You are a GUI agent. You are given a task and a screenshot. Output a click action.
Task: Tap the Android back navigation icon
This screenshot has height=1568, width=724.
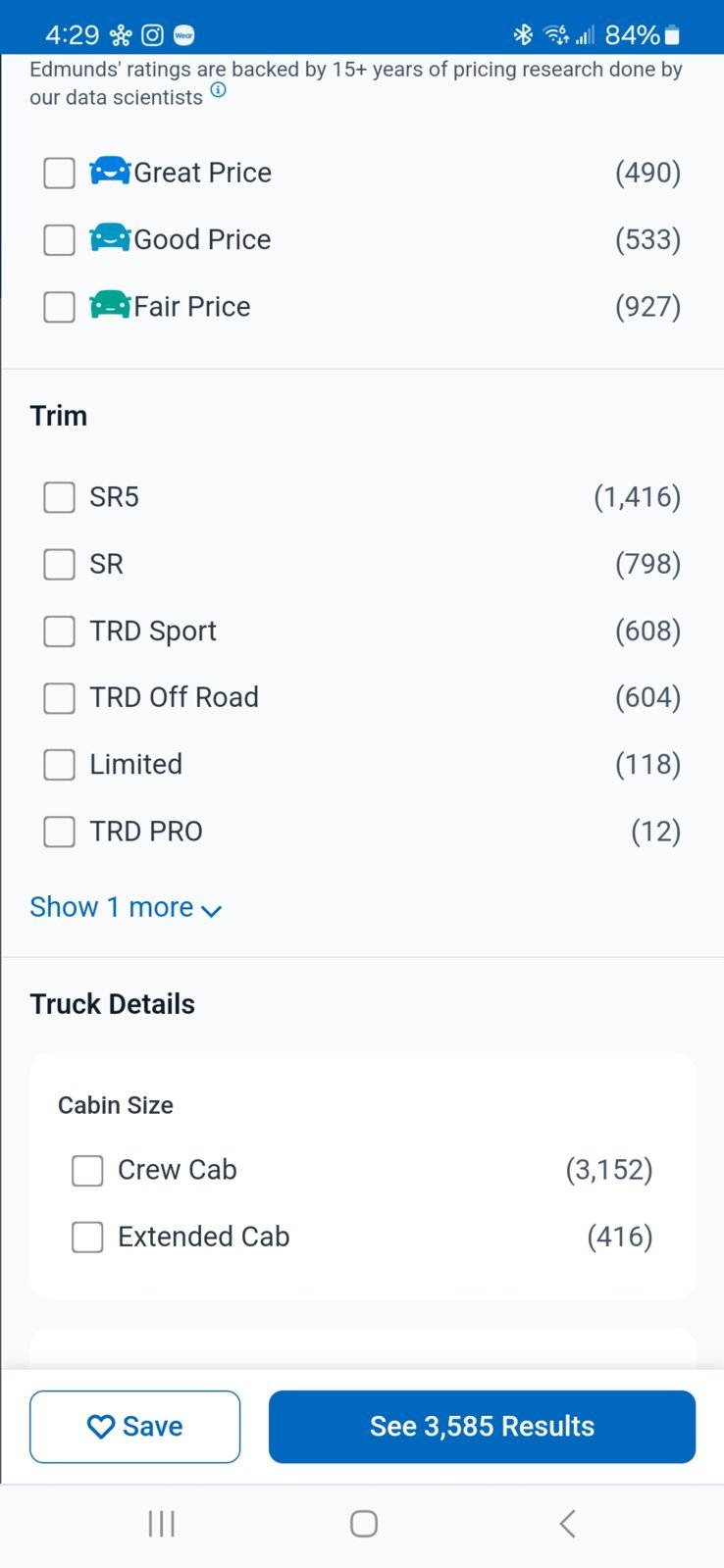pos(567,1523)
